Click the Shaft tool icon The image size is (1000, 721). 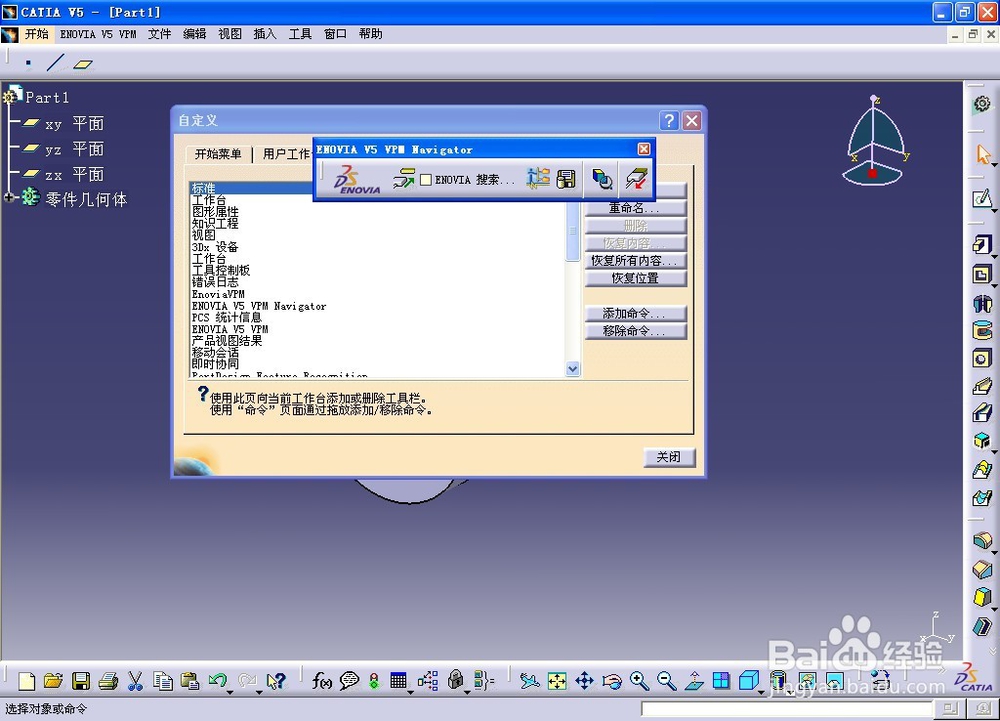[982, 303]
